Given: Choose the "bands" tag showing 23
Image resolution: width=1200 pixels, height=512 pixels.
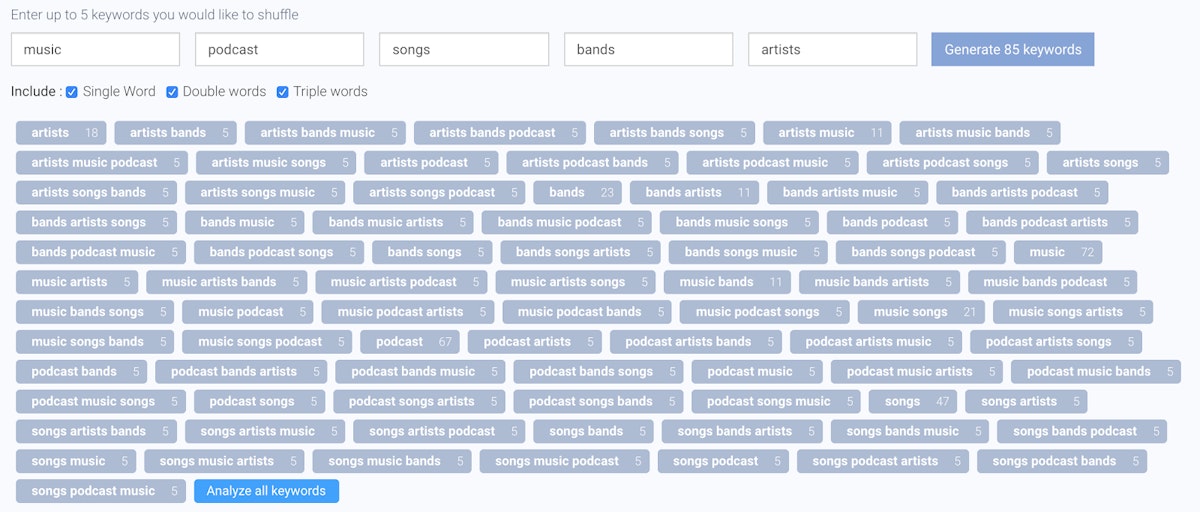Looking at the screenshot, I should coord(577,192).
